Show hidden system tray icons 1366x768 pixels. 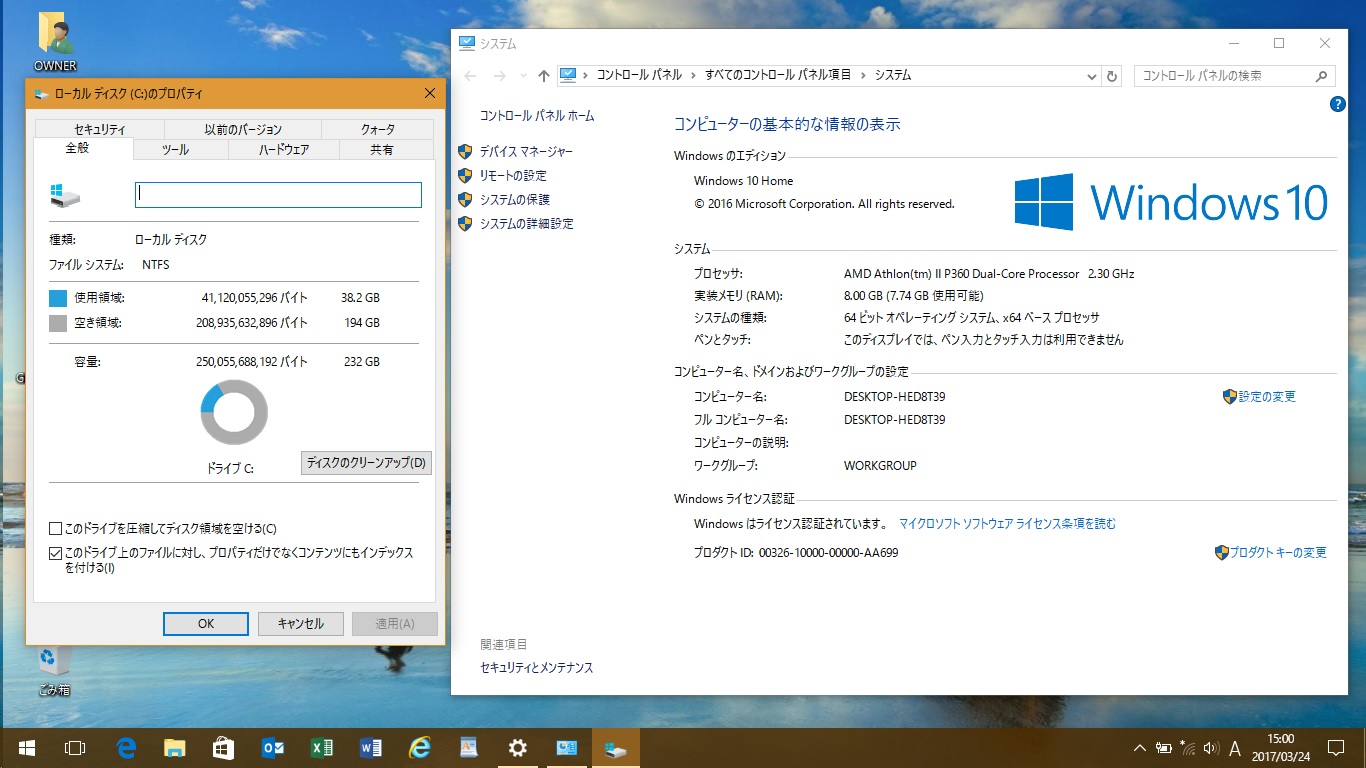[1139, 748]
